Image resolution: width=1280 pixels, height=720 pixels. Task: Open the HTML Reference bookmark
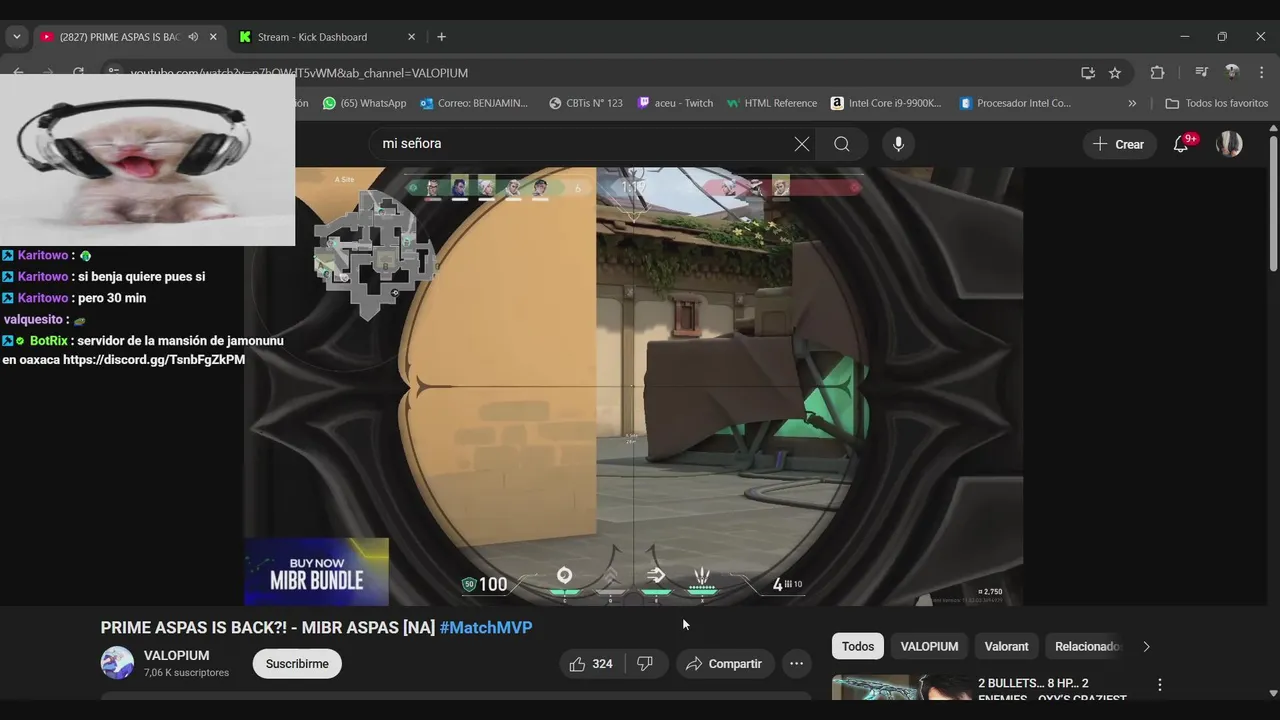[x=772, y=103]
